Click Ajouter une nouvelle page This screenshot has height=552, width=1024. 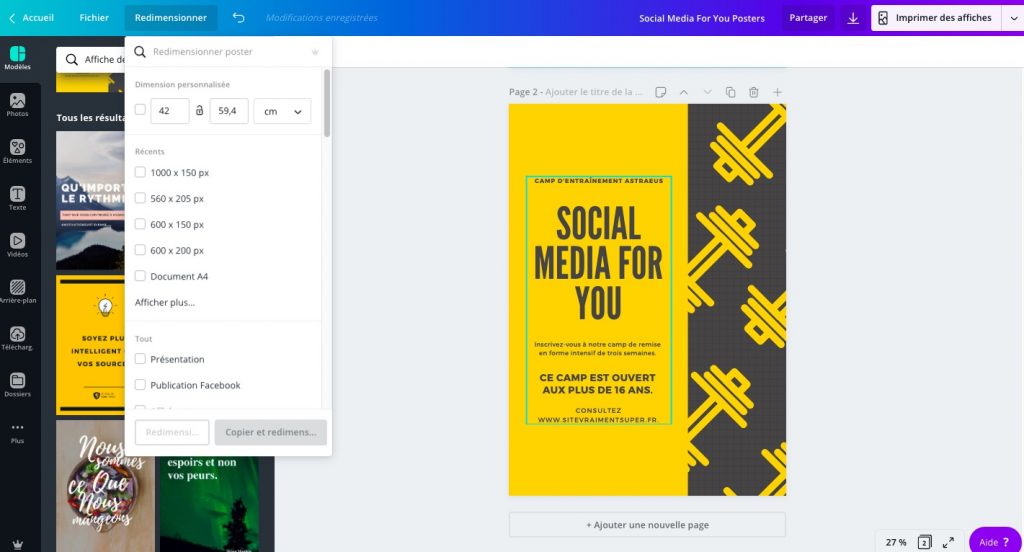pyautogui.click(x=647, y=525)
